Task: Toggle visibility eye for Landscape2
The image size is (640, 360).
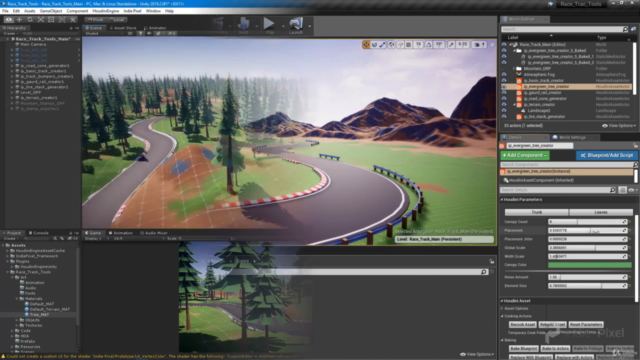Action: (504, 110)
